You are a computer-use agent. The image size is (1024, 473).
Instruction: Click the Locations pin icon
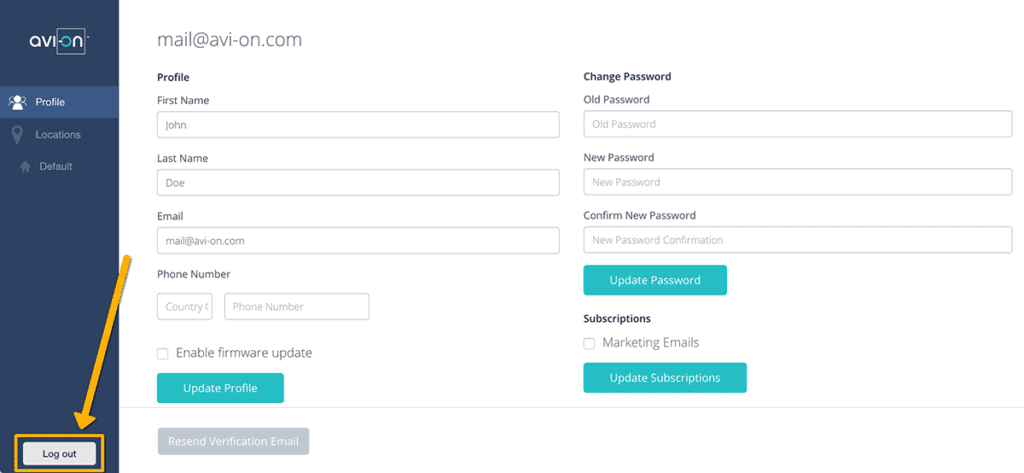point(17,134)
